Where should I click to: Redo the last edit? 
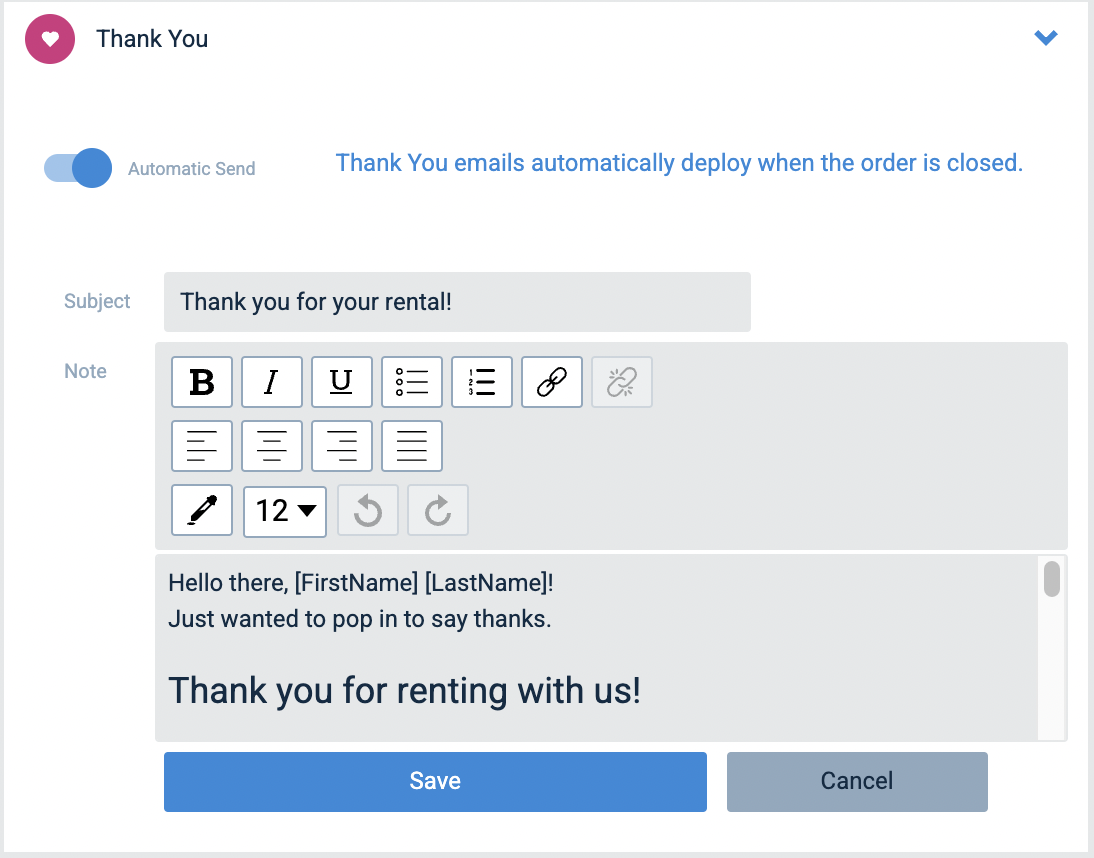(437, 511)
